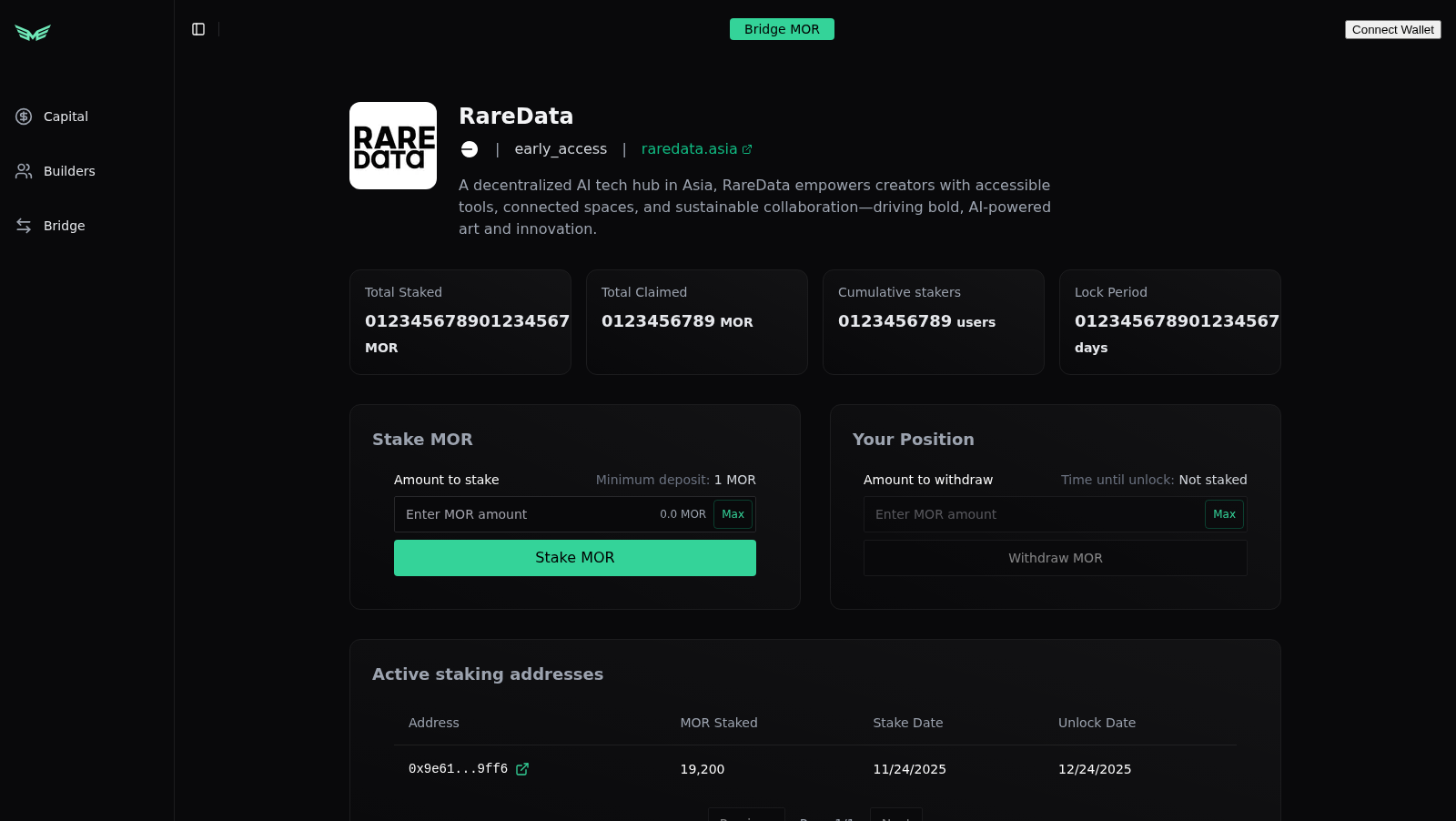Viewport: 1456px width, 821px height.
Task: Click the round network icon before early_access
Action: pyautogui.click(x=470, y=149)
